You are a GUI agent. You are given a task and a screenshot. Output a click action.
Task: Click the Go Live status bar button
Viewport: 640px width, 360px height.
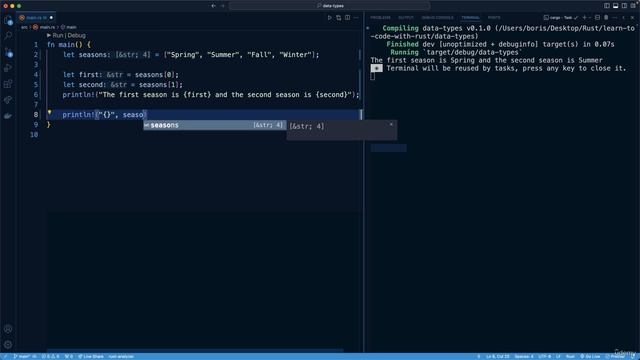(590, 356)
